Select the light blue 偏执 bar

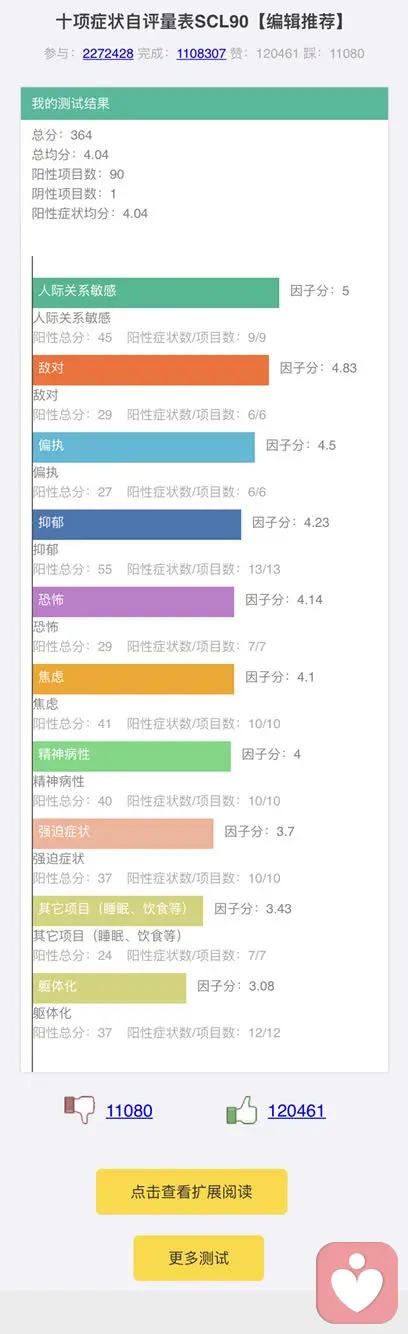pyautogui.click(x=144, y=447)
